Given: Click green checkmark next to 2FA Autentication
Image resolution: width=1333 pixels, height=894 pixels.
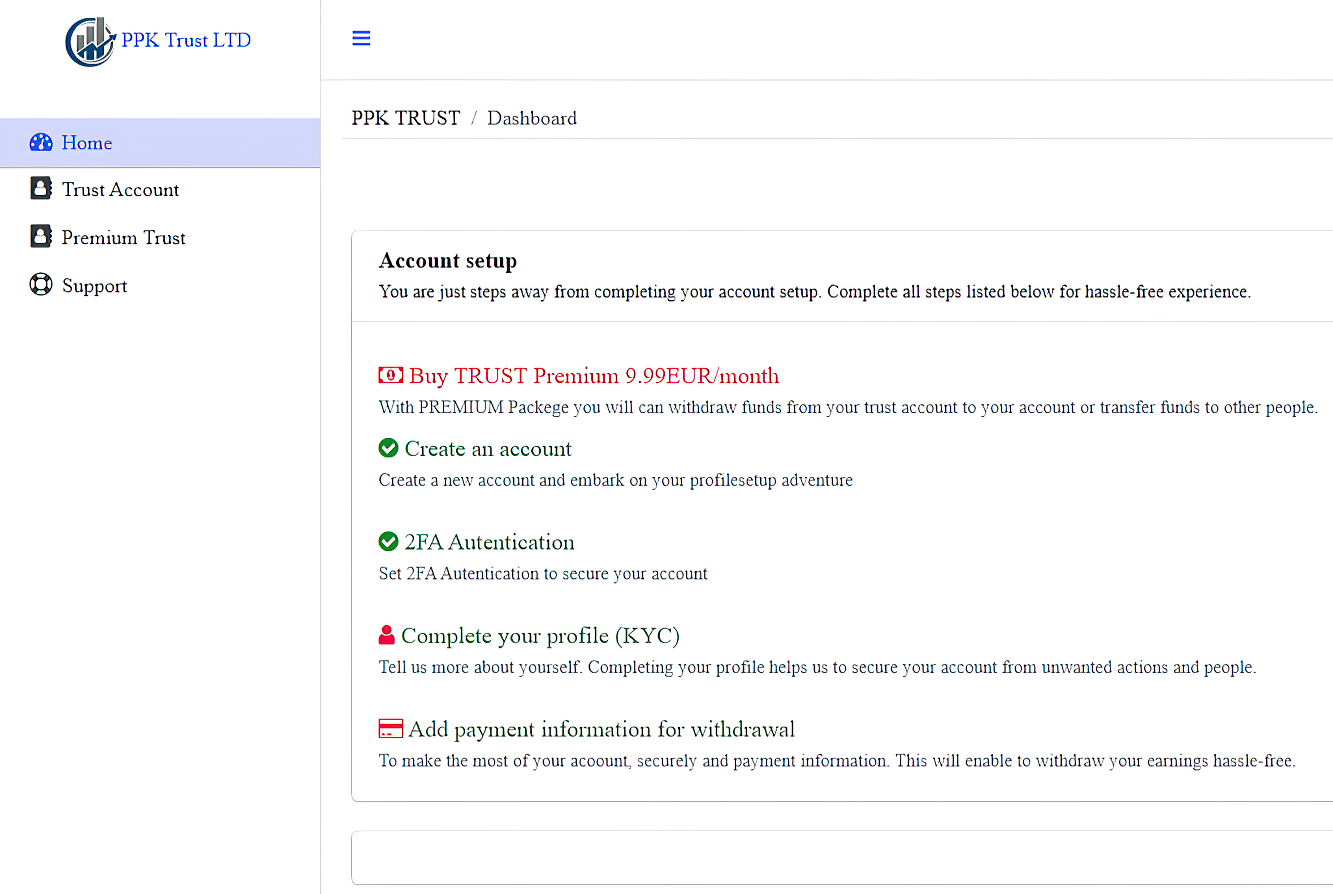Looking at the screenshot, I should point(389,542).
